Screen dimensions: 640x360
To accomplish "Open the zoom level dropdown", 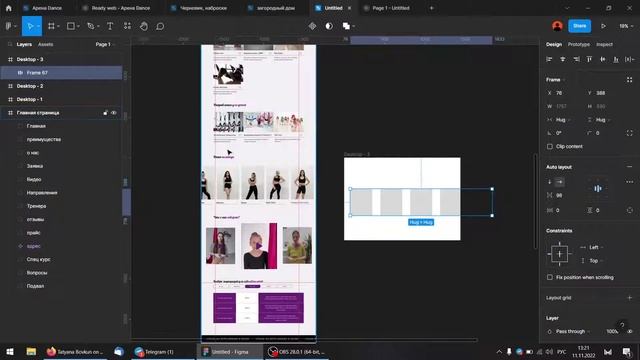I will [x=626, y=26].
